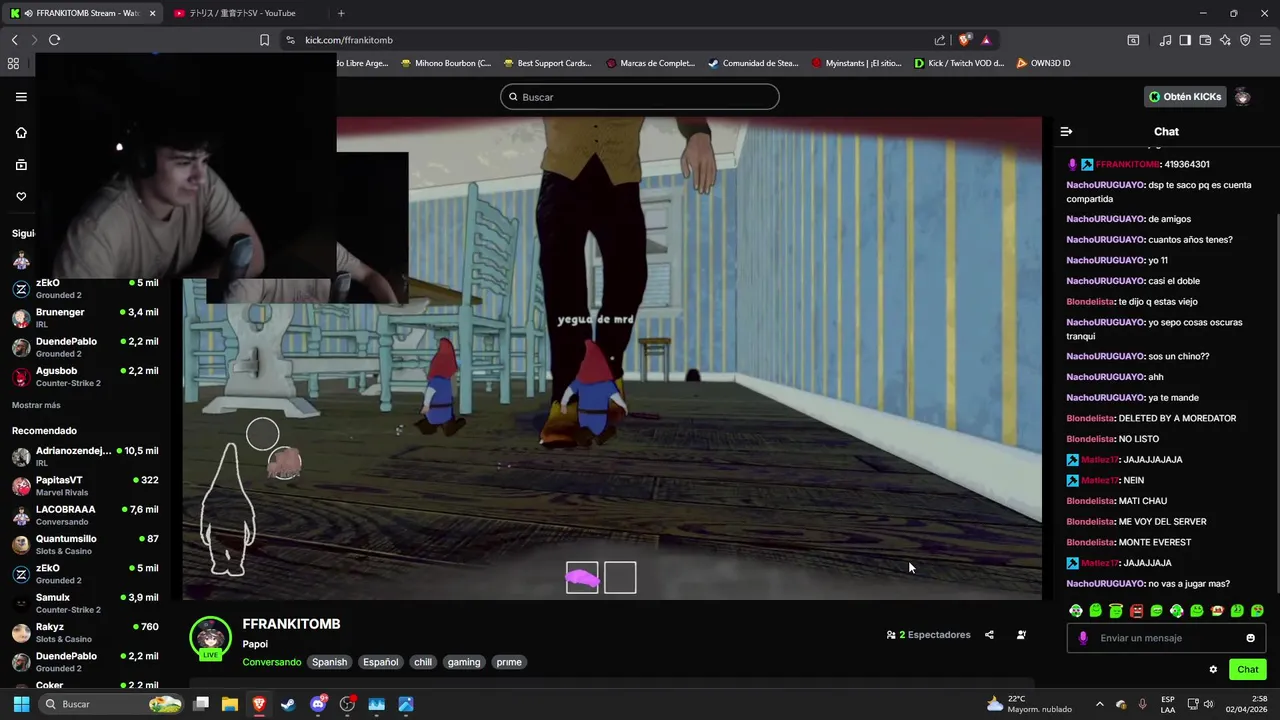Click the share page icon in address bar
Viewport: 1280px width, 720px height.
[940, 40]
